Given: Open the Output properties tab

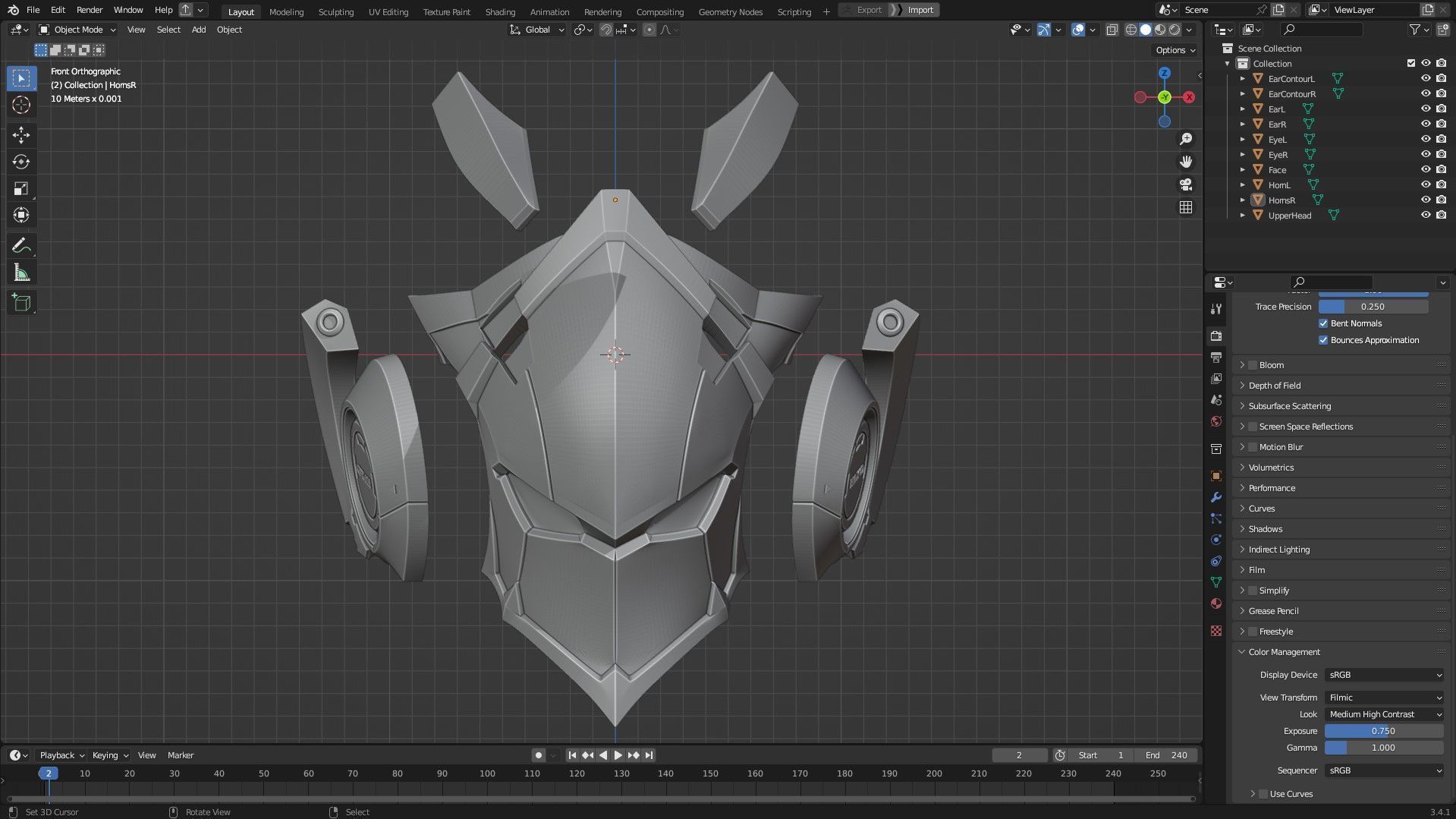Looking at the screenshot, I should tap(1216, 357).
